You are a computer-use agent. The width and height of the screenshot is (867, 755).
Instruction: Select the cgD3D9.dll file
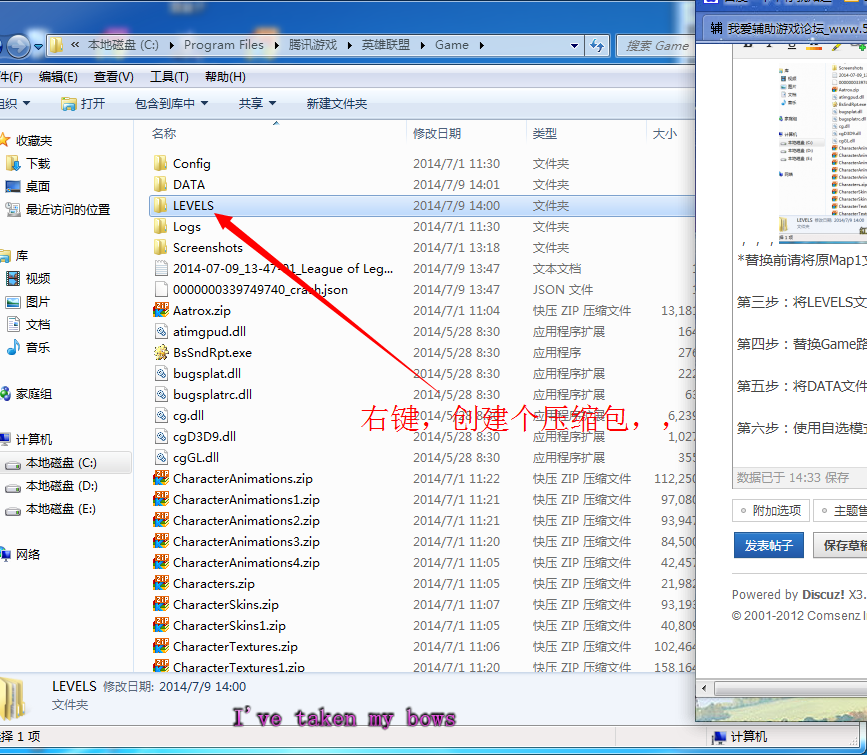(x=204, y=436)
